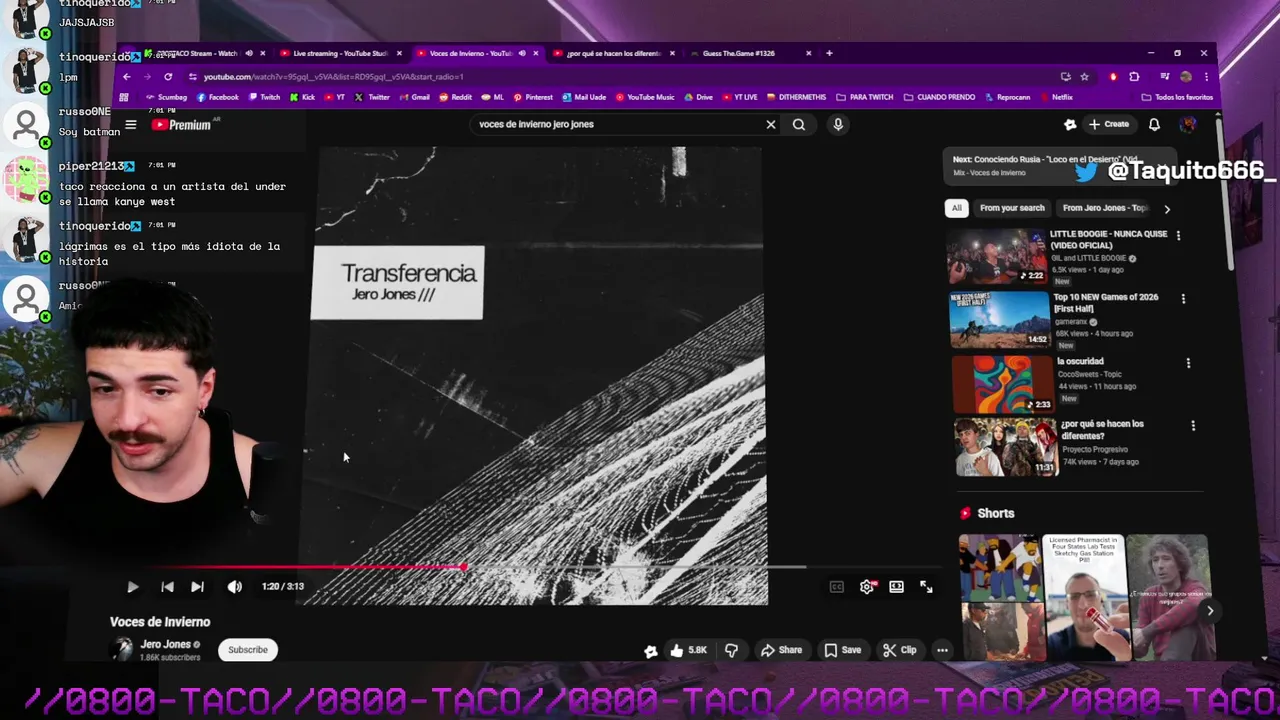The height and width of the screenshot is (720, 1280).
Task: Open Top 10 NEW Games of 2026 title
Action: coord(1104,303)
